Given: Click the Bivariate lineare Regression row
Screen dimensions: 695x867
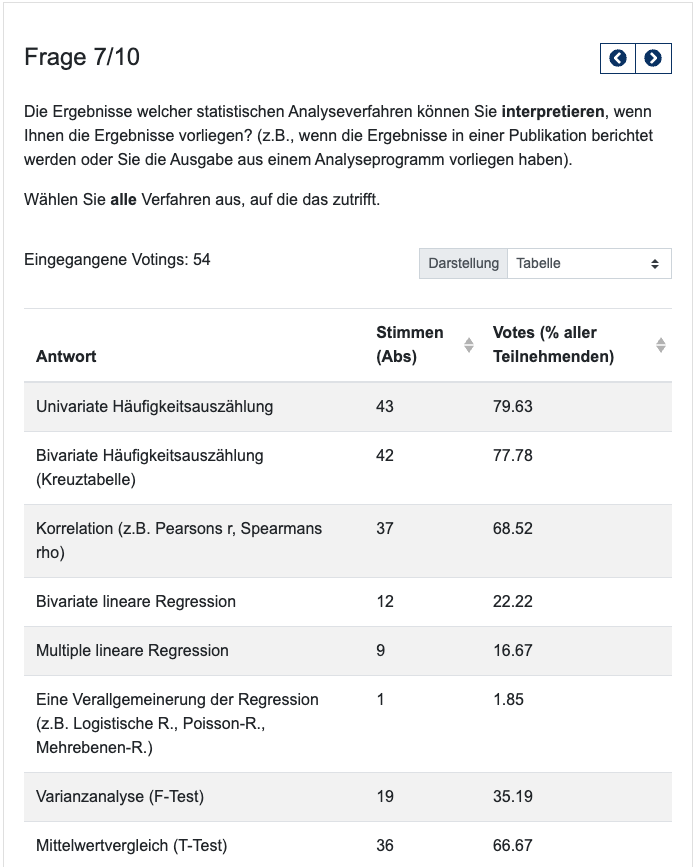Looking at the screenshot, I should click(x=136, y=601).
